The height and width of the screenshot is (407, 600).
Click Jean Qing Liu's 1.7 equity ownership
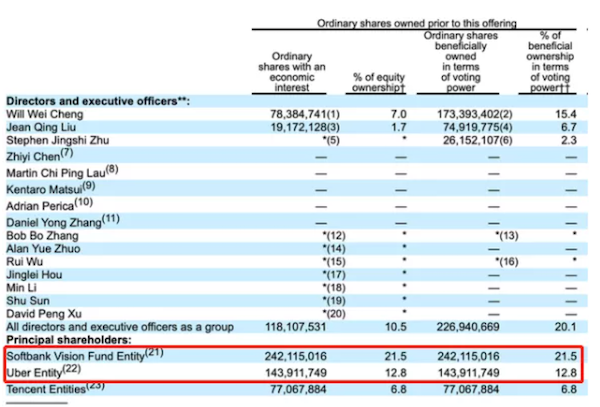point(399,127)
